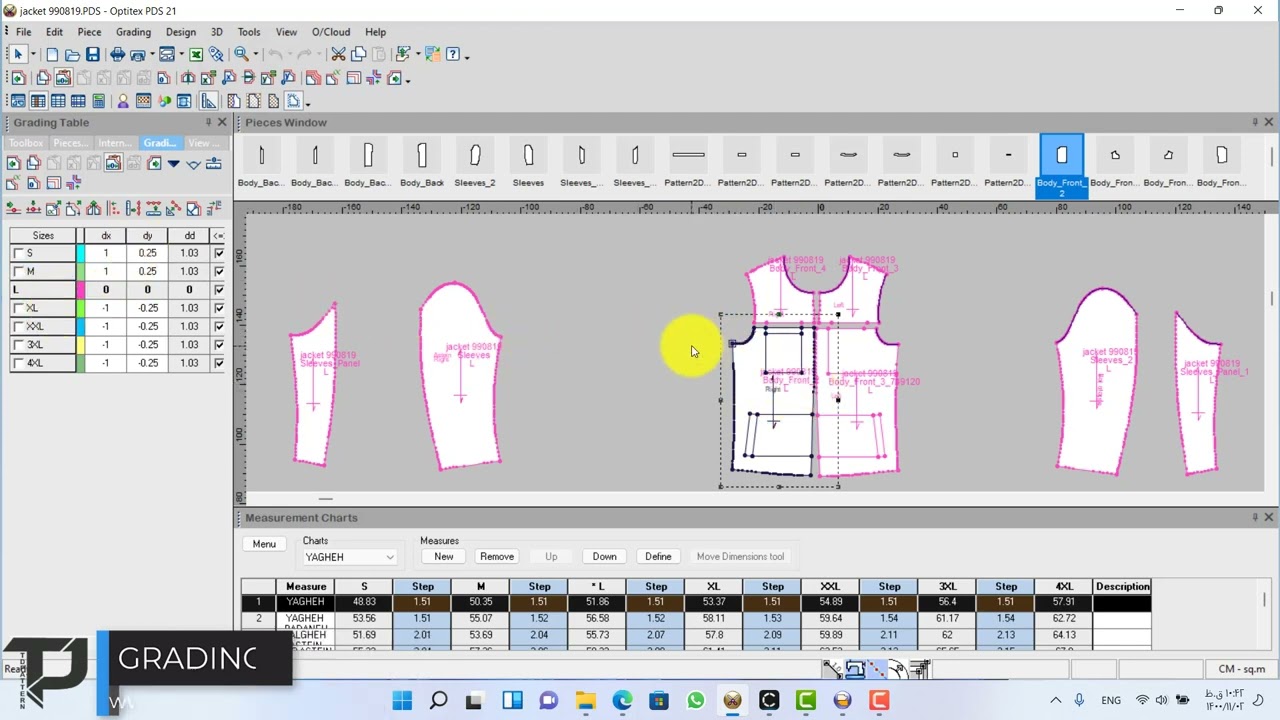
Task: Select the zoom magnifier tool
Action: click(241, 54)
